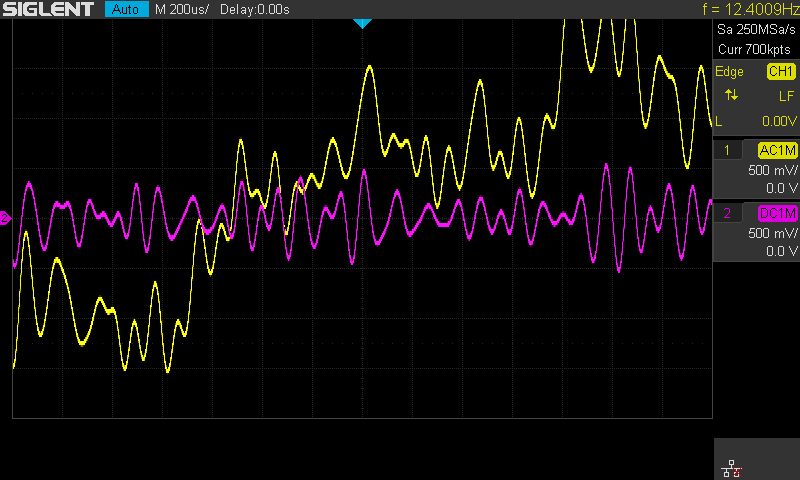Click channel 2's 500 mV/ scale

(772, 233)
